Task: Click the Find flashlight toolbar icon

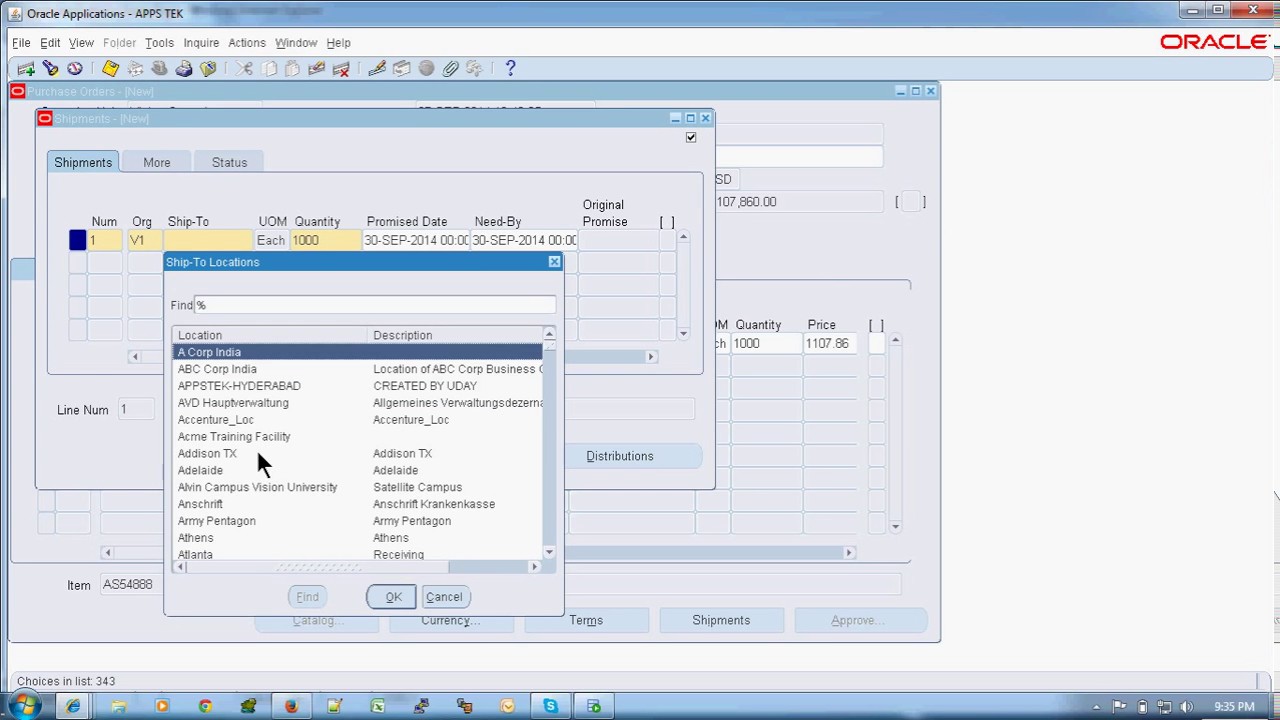Action: 50,68
